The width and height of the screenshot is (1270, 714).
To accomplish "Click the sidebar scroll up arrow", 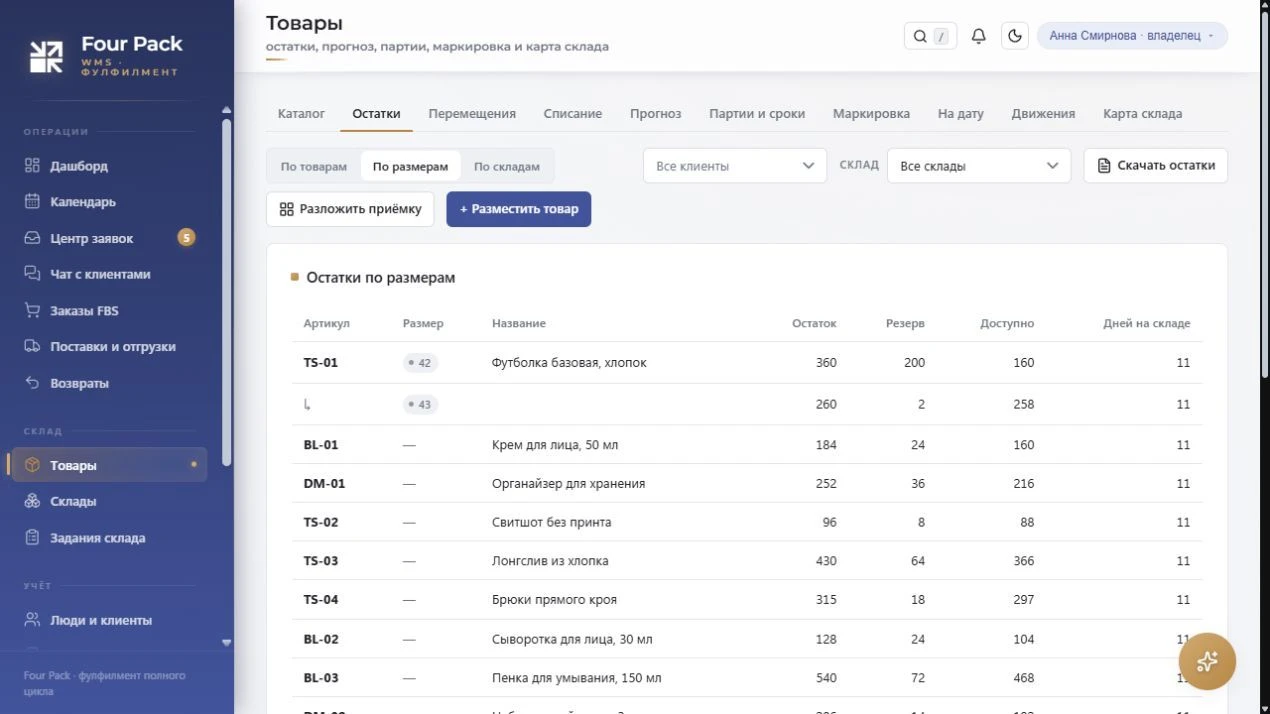I will coord(226,110).
